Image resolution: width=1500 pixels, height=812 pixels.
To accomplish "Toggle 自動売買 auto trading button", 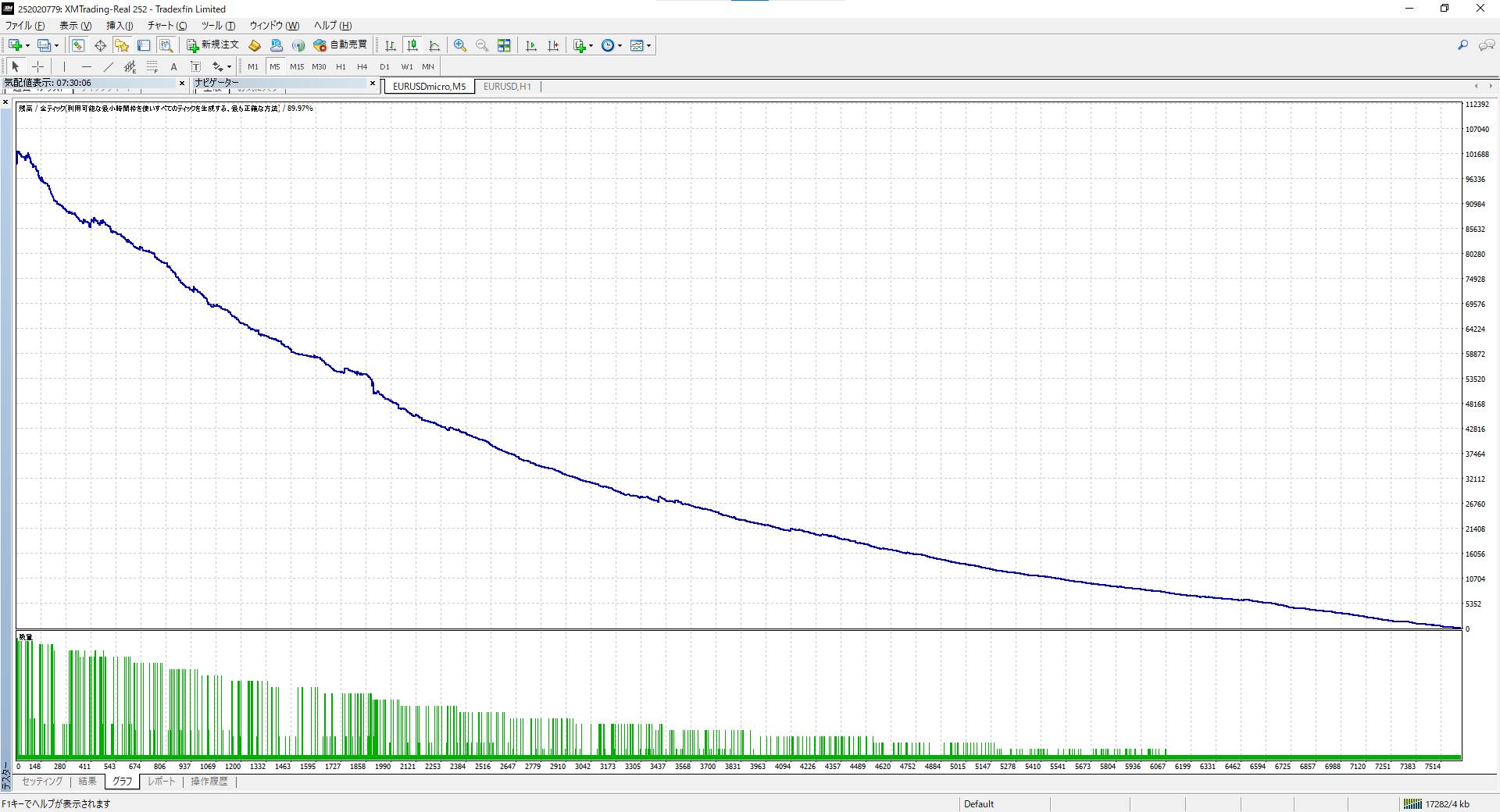I will tap(340, 45).
